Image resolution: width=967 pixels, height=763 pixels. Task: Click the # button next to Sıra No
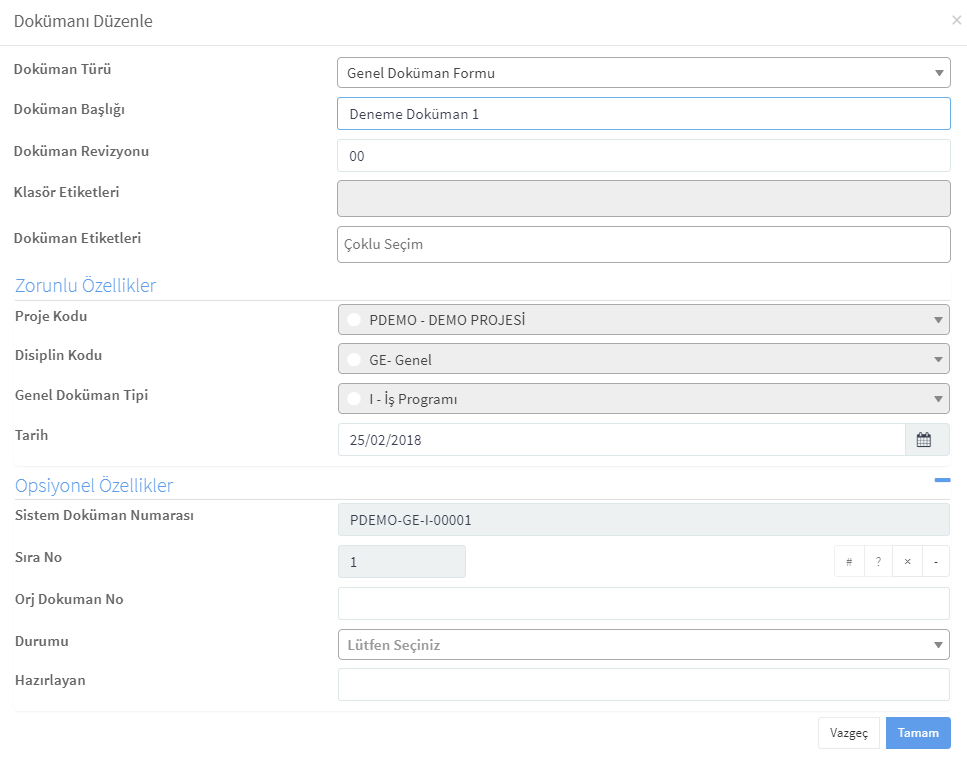[849, 561]
